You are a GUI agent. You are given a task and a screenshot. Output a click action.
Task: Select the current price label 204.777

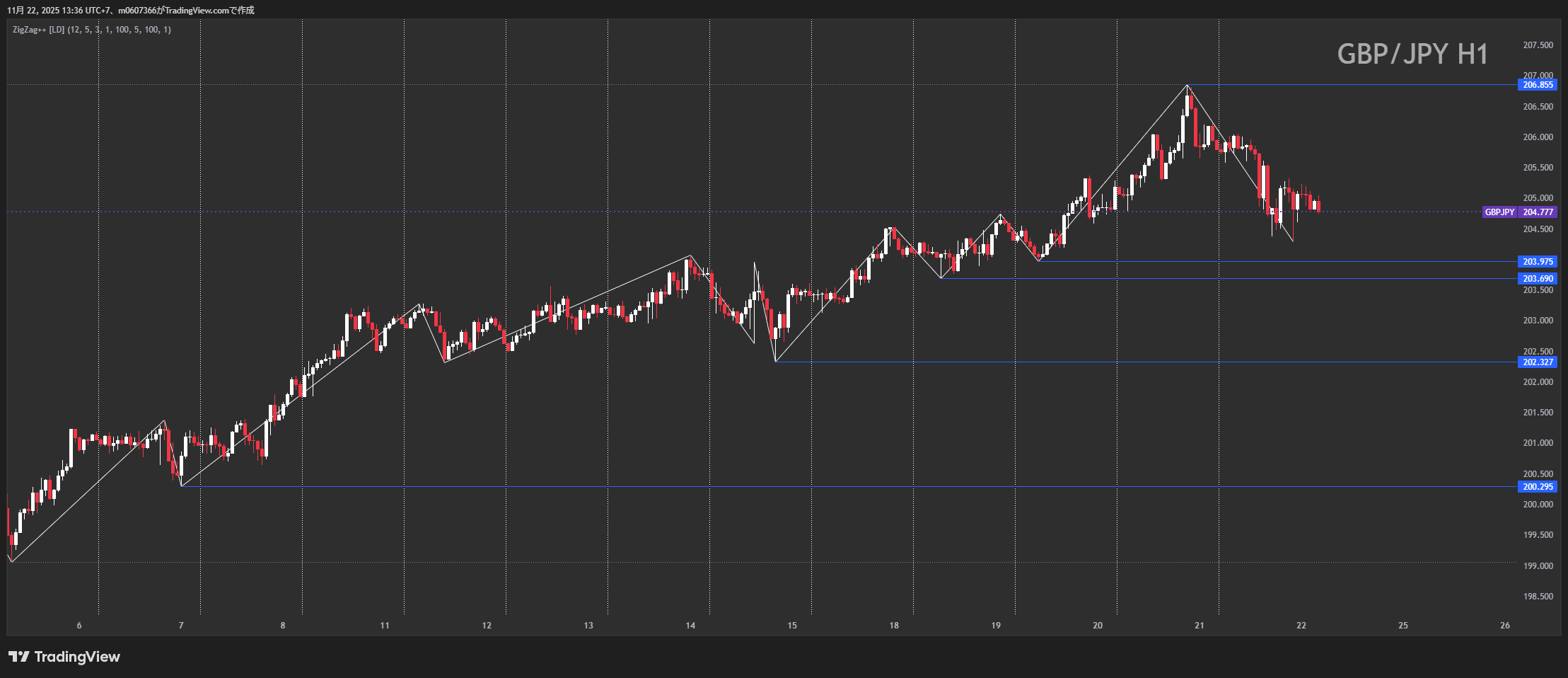point(1538,212)
